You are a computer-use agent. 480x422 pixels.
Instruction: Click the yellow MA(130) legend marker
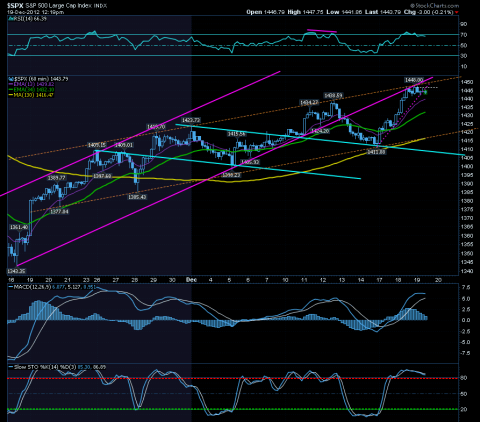(10, 95)
